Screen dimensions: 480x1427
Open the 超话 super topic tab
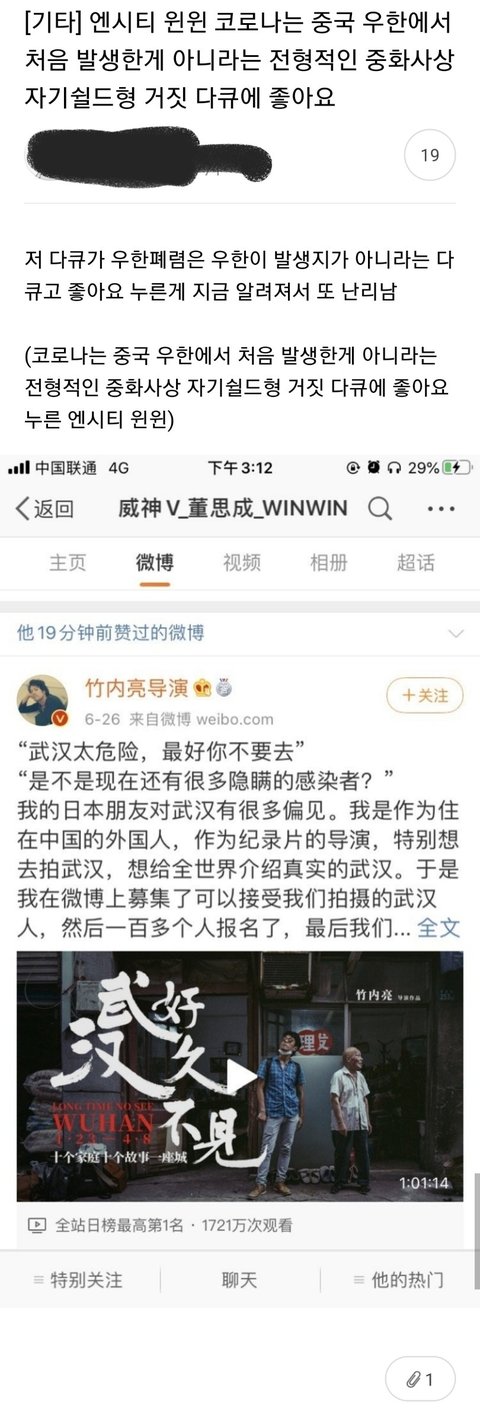tap(415, 562)
